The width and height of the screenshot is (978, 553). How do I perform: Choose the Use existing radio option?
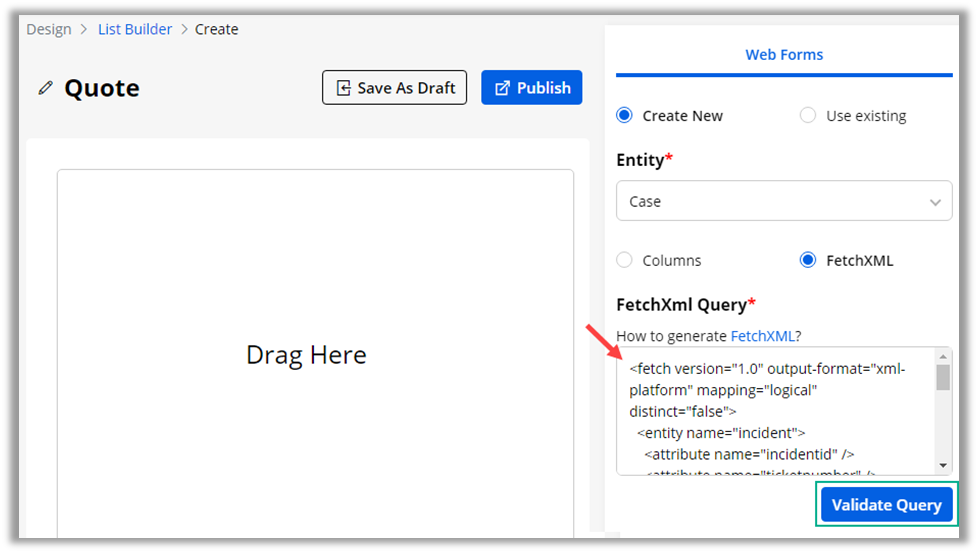coord(808,116)
